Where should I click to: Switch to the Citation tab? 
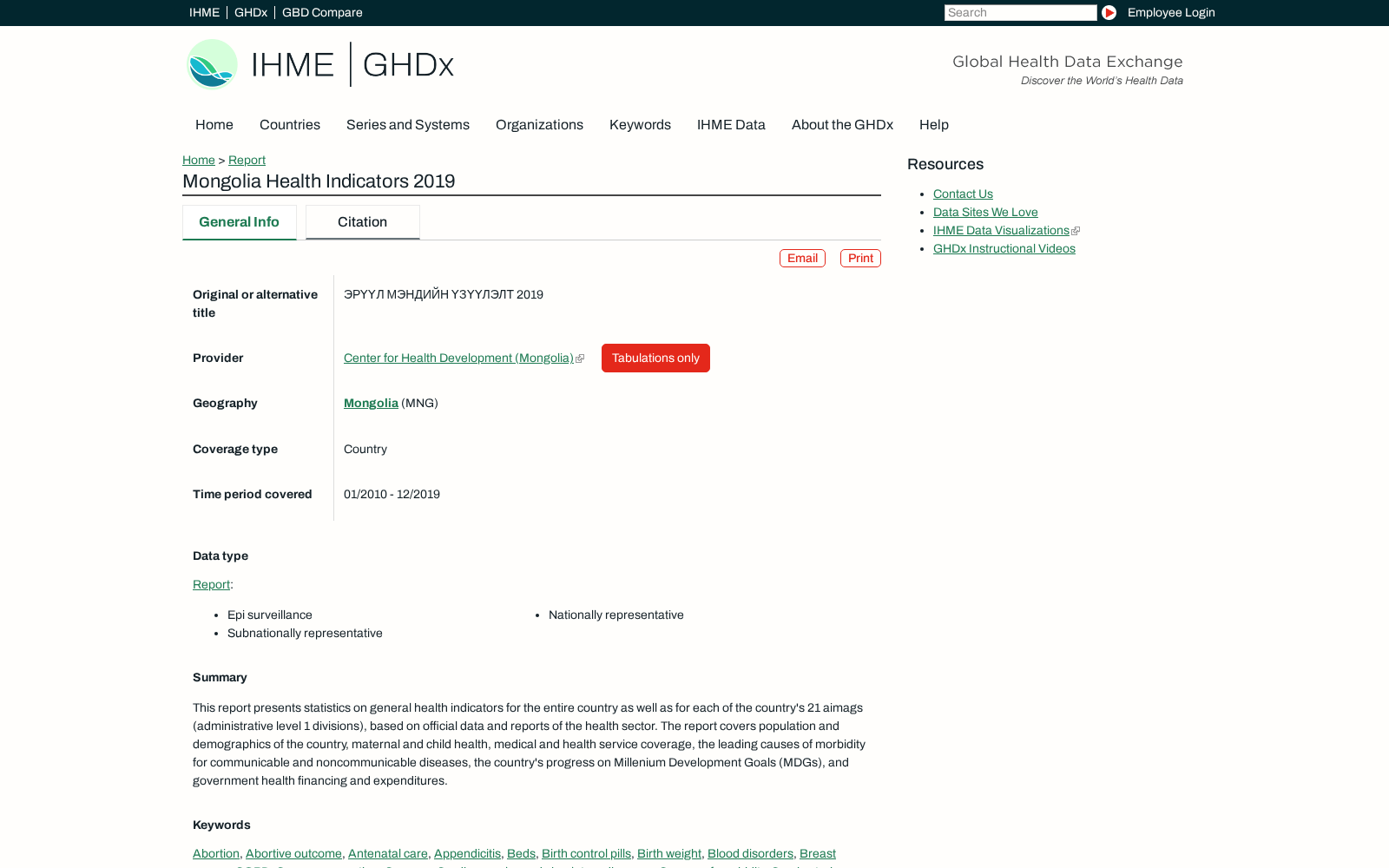click(363, 222)
